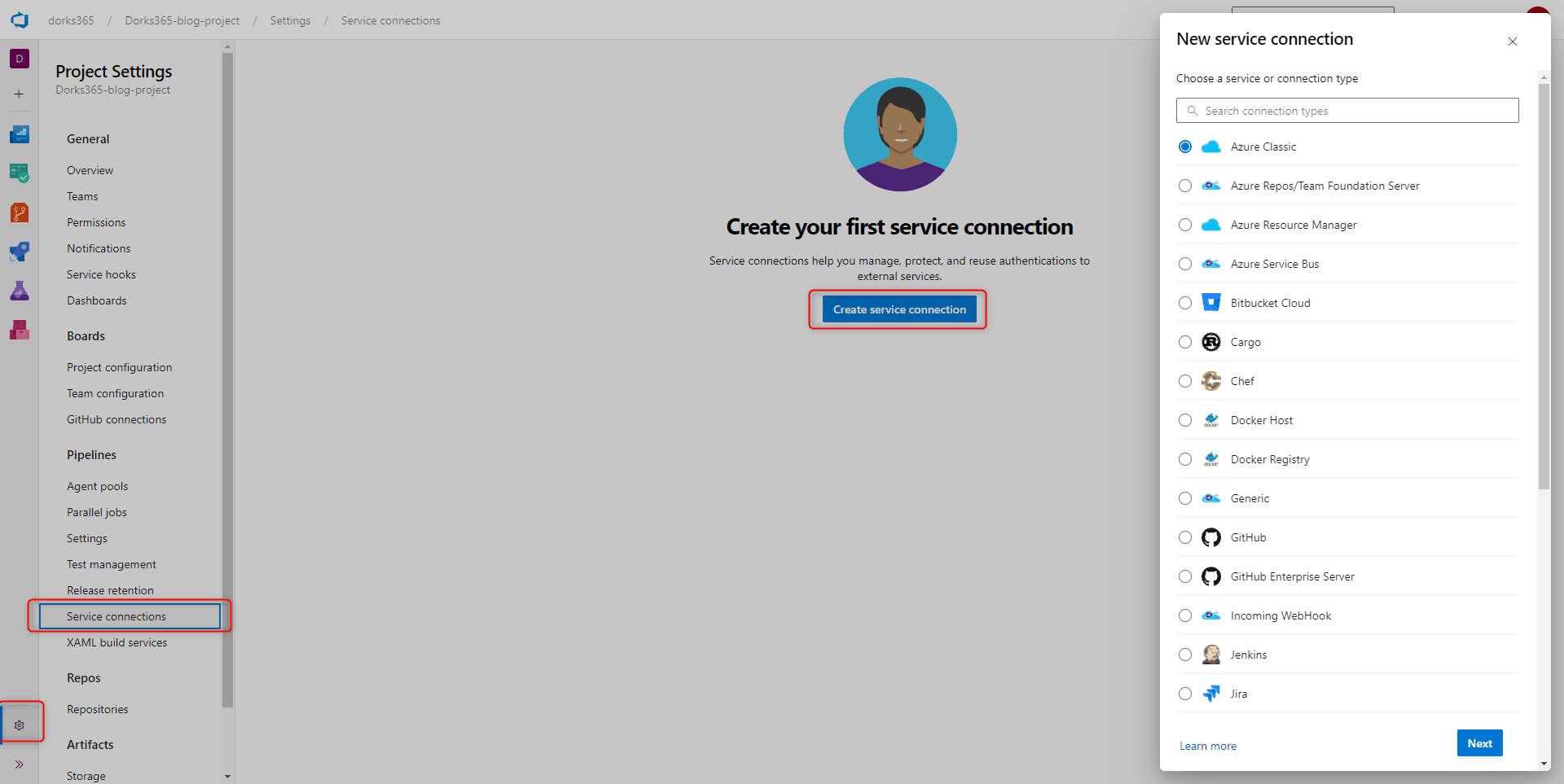The height and width of the screenshot is (784, 1564).
Task: Click the Jenkins logo icon
Action: point(1211,655)
